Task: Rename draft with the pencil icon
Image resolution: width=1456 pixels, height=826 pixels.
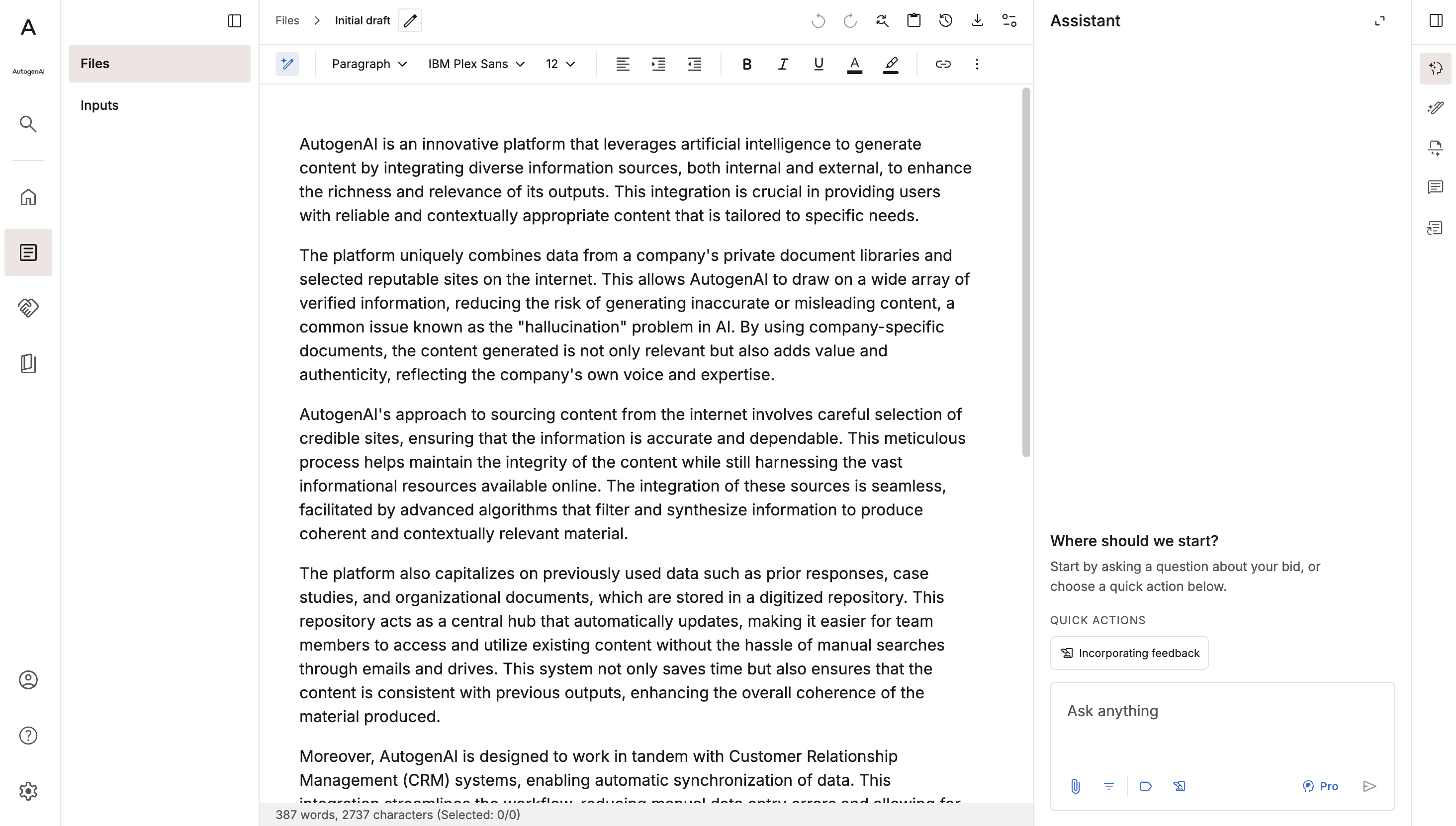Action: 410,20
